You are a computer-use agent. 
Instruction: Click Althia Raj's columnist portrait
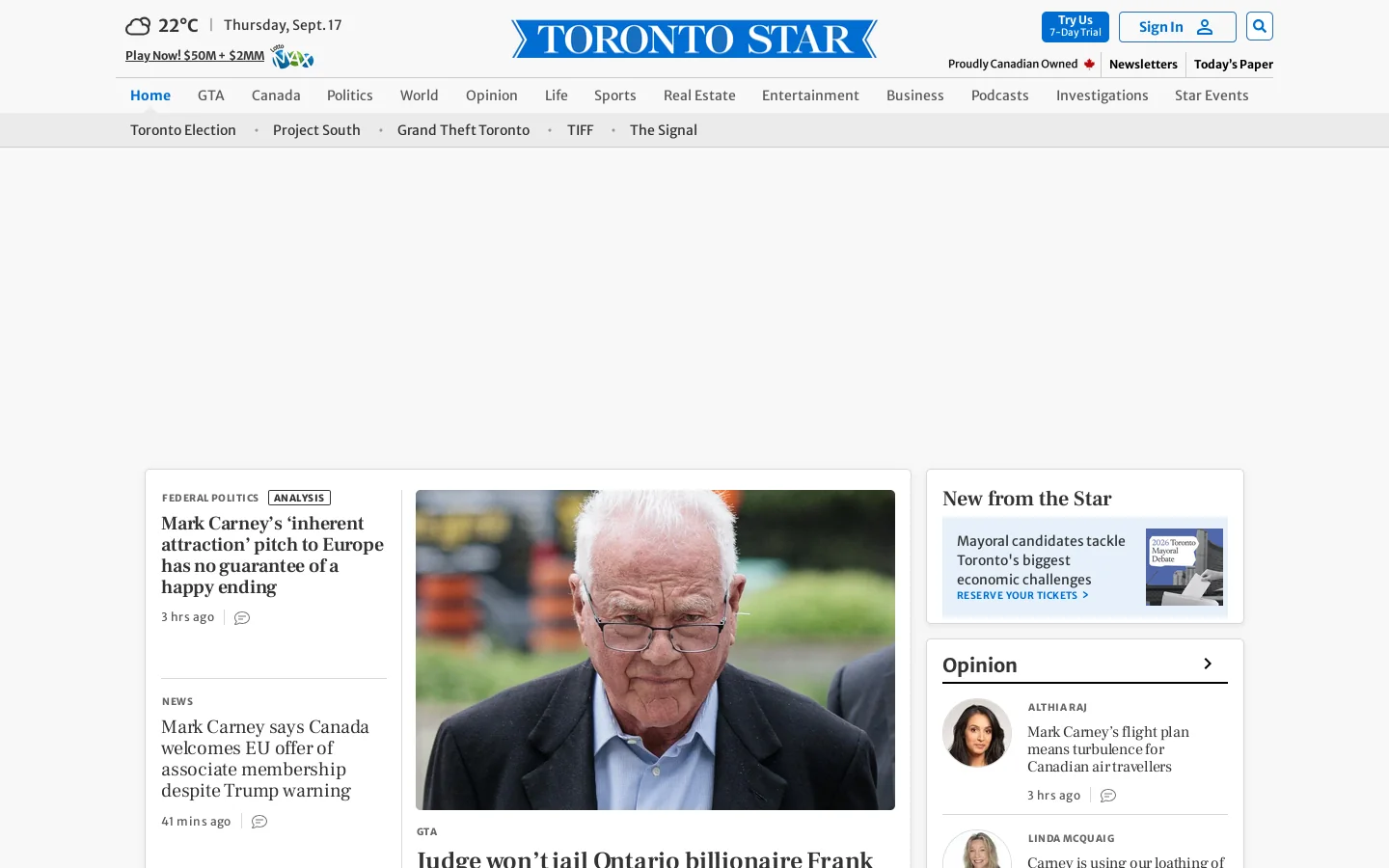coord(977,733)
